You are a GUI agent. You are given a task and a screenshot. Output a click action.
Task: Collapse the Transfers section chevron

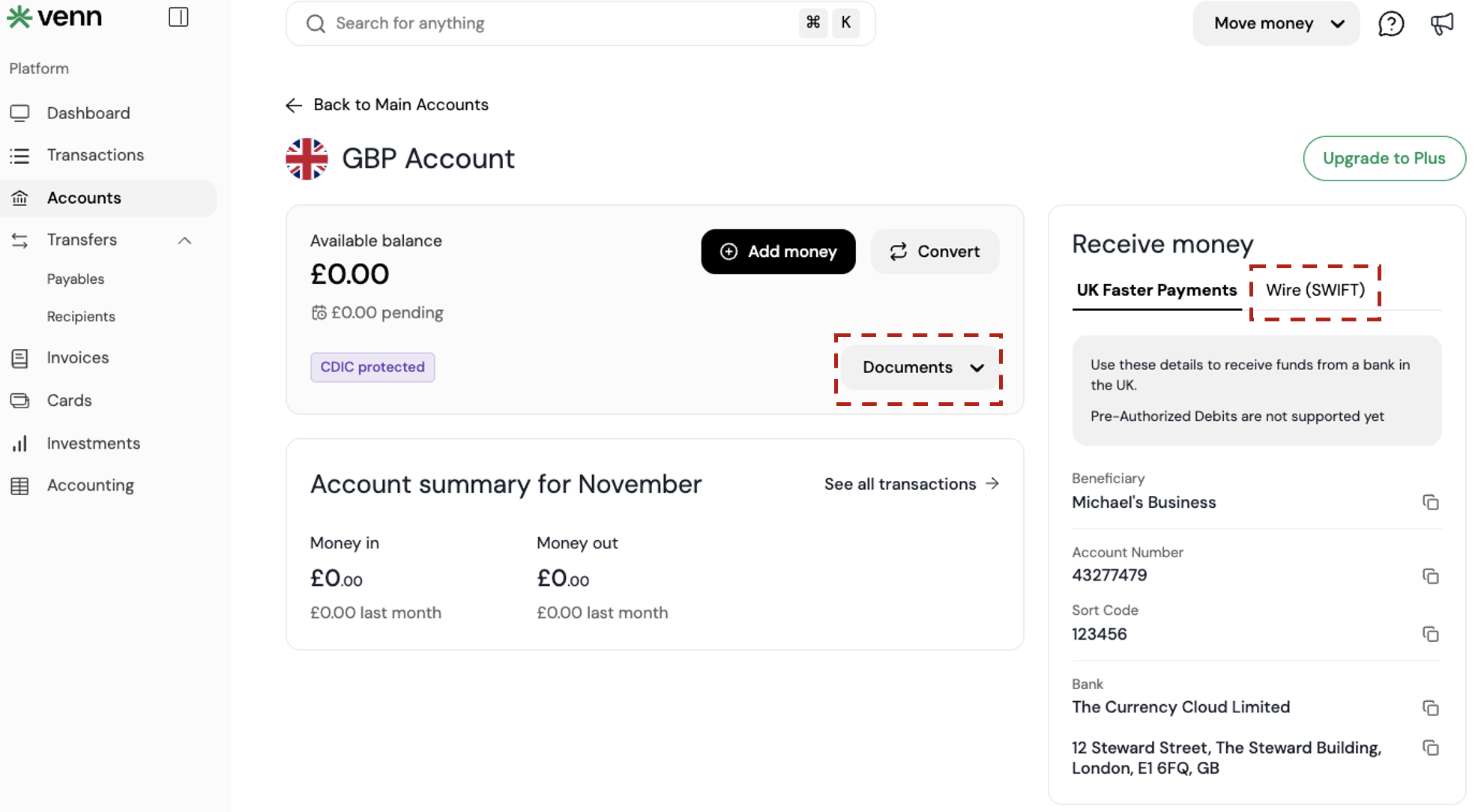point(184,240)
